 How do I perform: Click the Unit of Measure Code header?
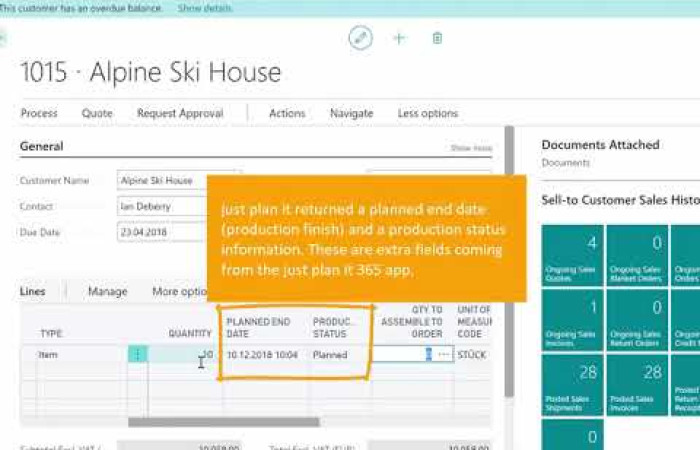point(474,321)
